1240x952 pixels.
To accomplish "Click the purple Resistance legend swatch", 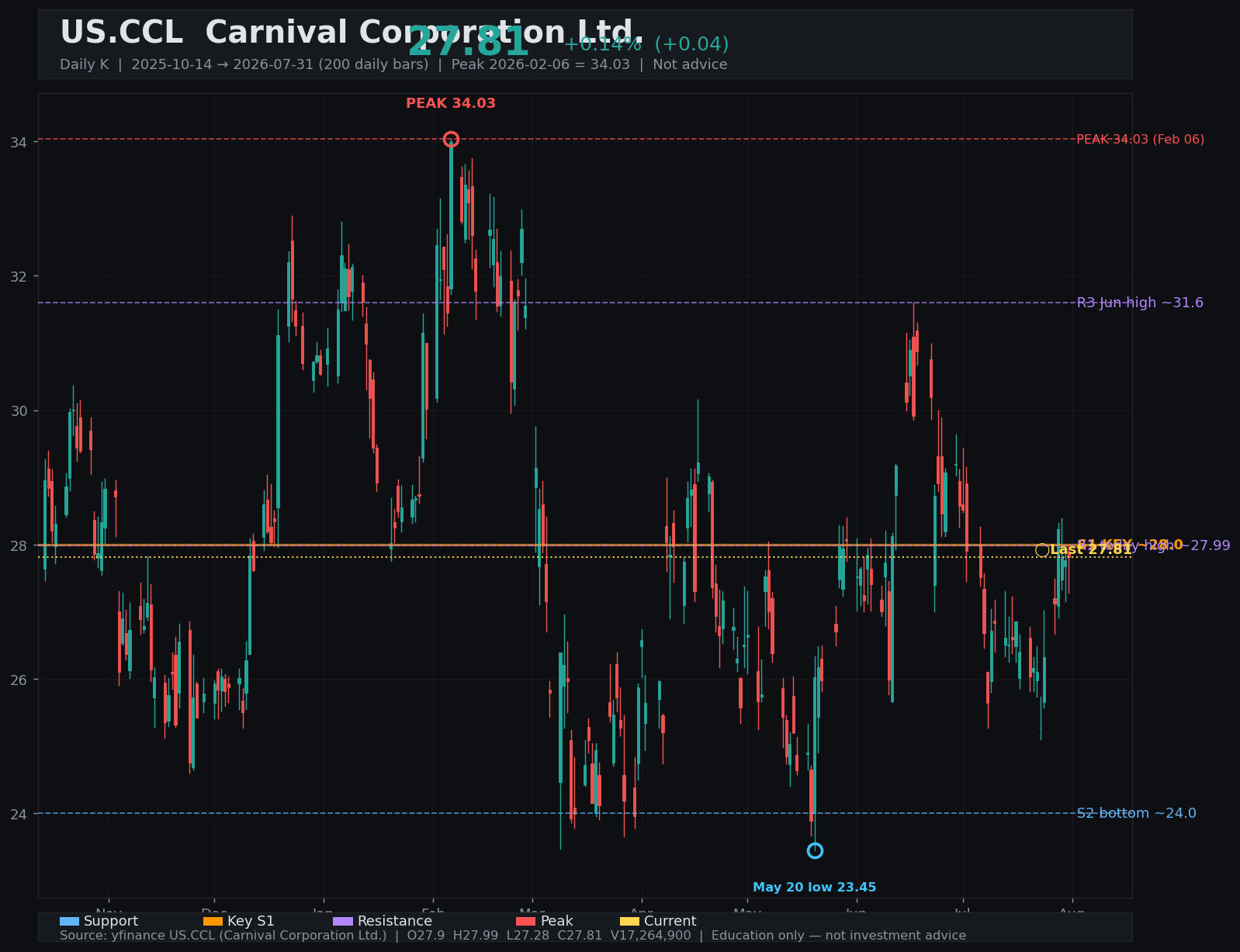I will point(343,921).
